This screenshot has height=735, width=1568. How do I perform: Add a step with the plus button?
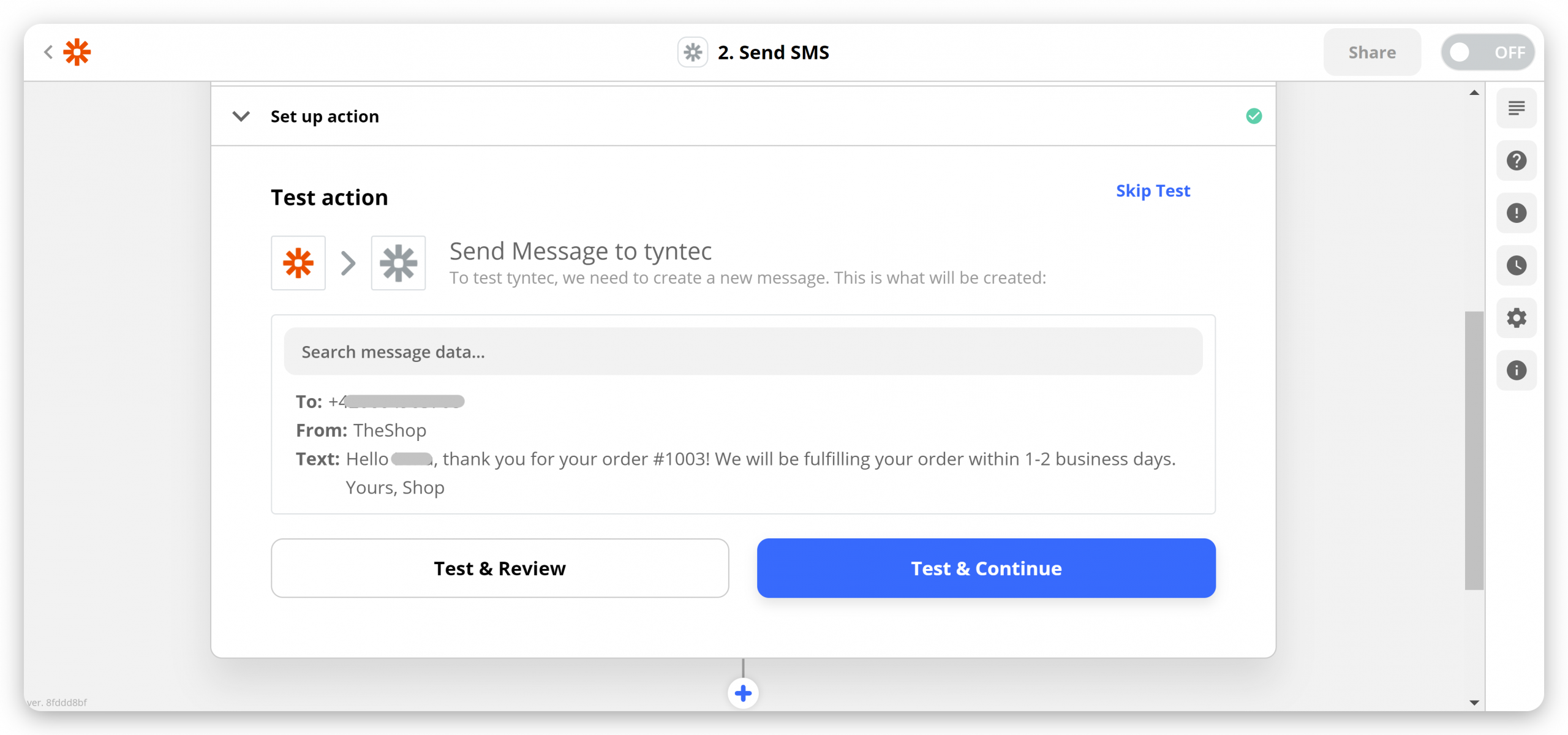coord(743,693)
